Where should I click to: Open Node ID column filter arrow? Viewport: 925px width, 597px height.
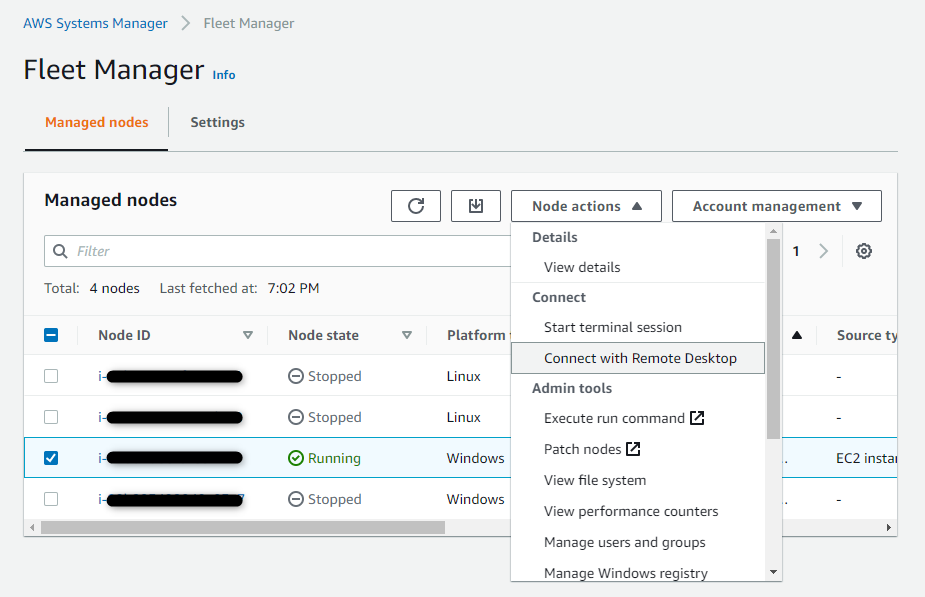coord(248,335)
